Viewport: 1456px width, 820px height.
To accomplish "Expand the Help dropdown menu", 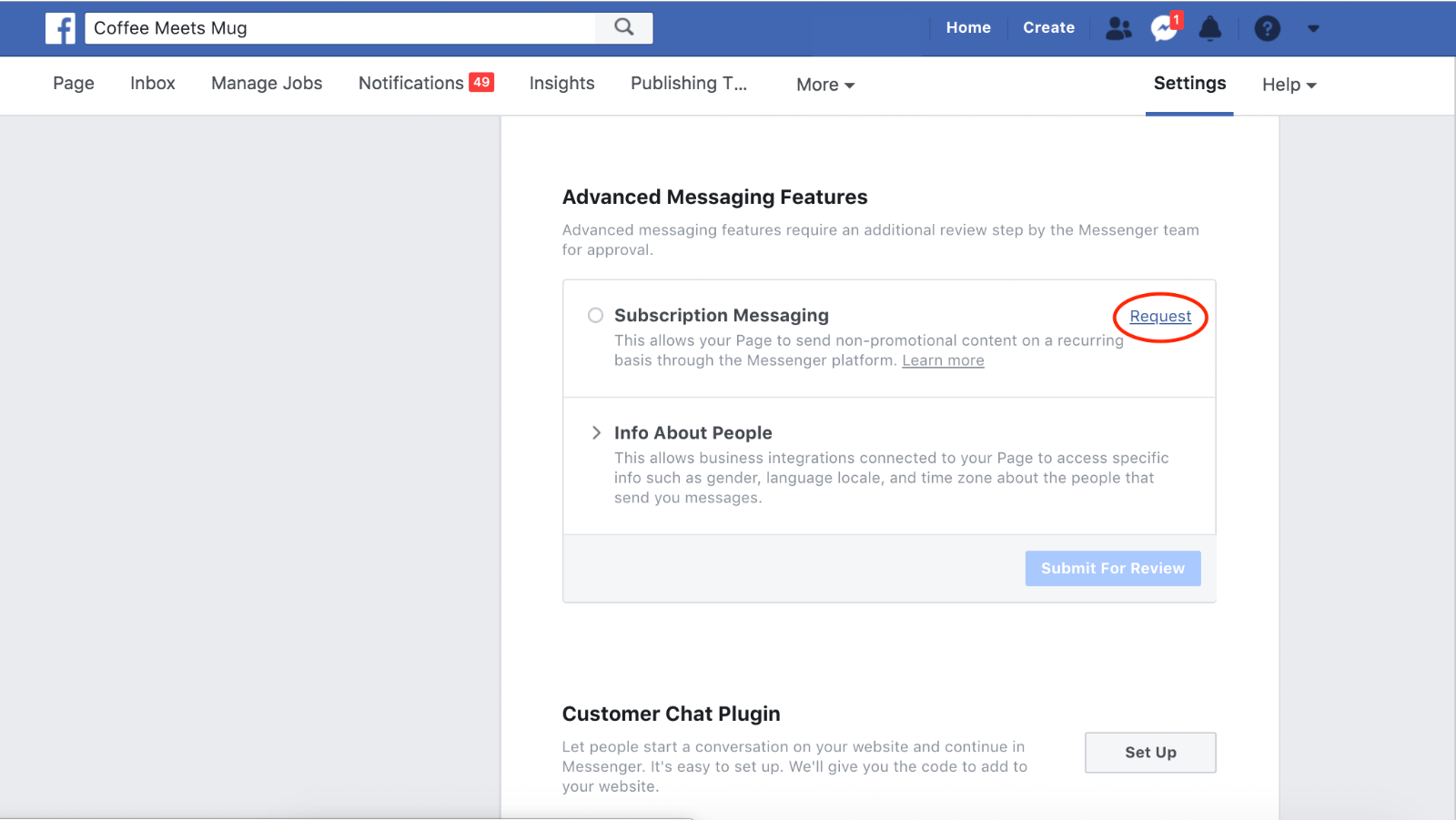I will click(1289, 85).
